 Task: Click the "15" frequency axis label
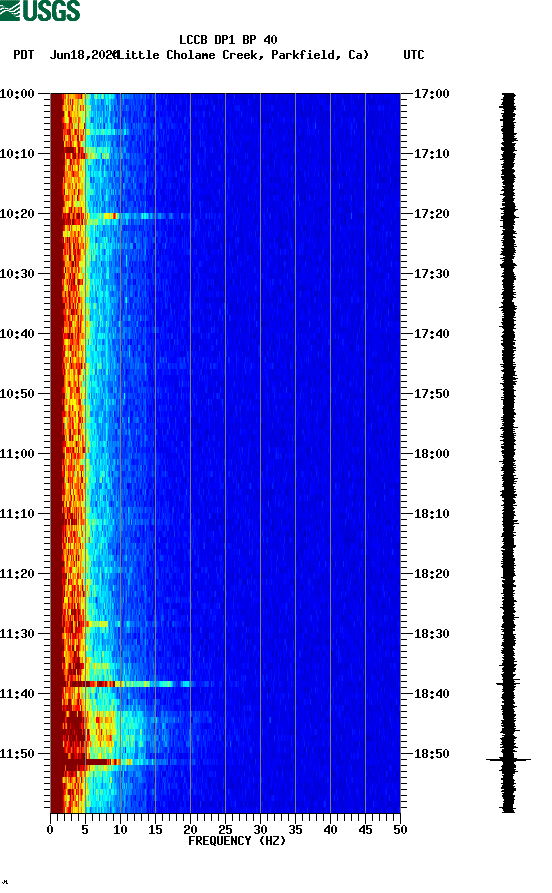coord(155,830)
